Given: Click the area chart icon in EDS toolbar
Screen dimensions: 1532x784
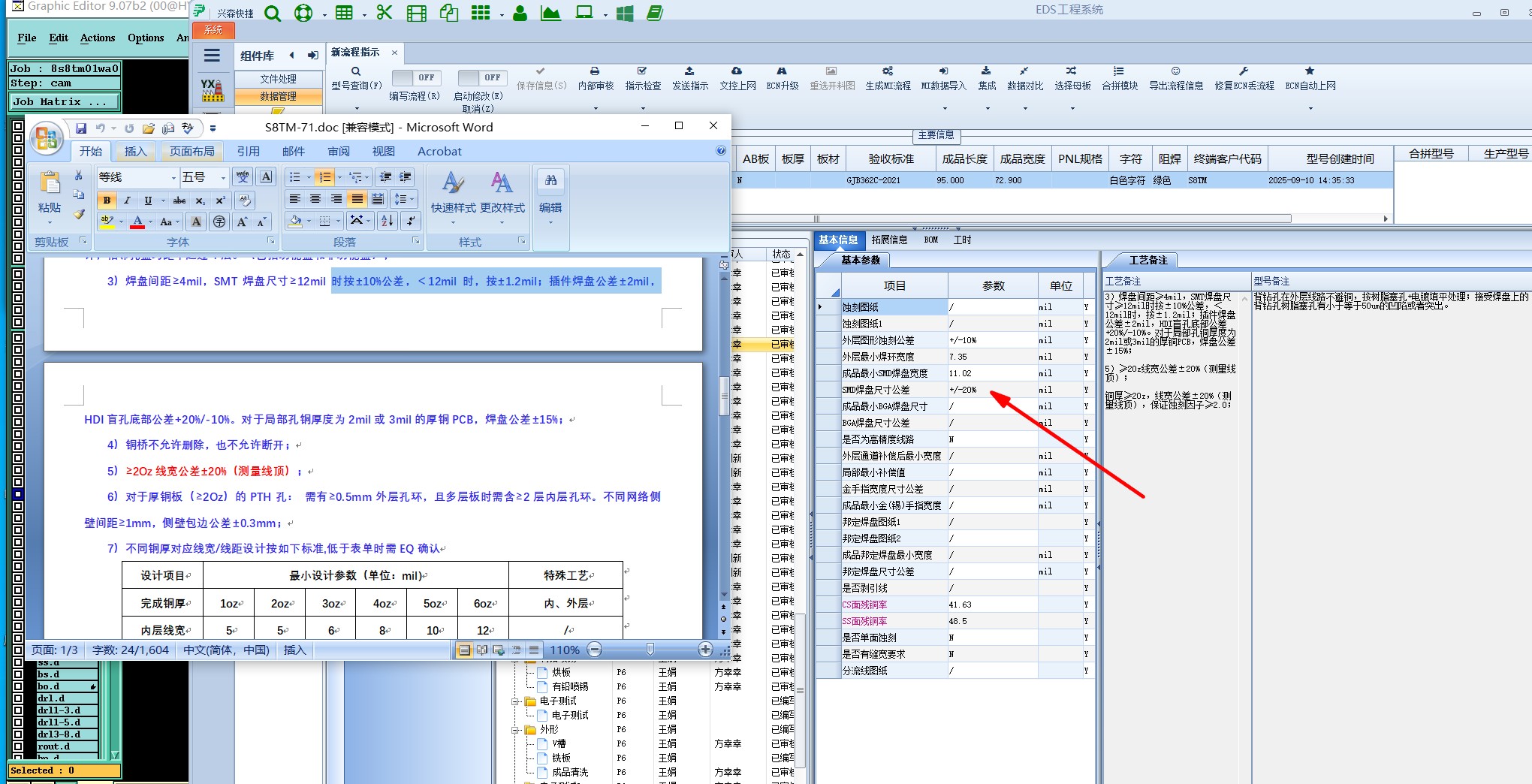Looking at the screenshot, I should click(550, 13).
